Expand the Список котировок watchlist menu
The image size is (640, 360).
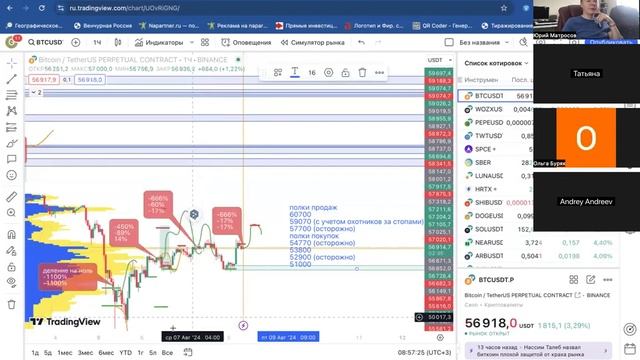pos(496,63)
